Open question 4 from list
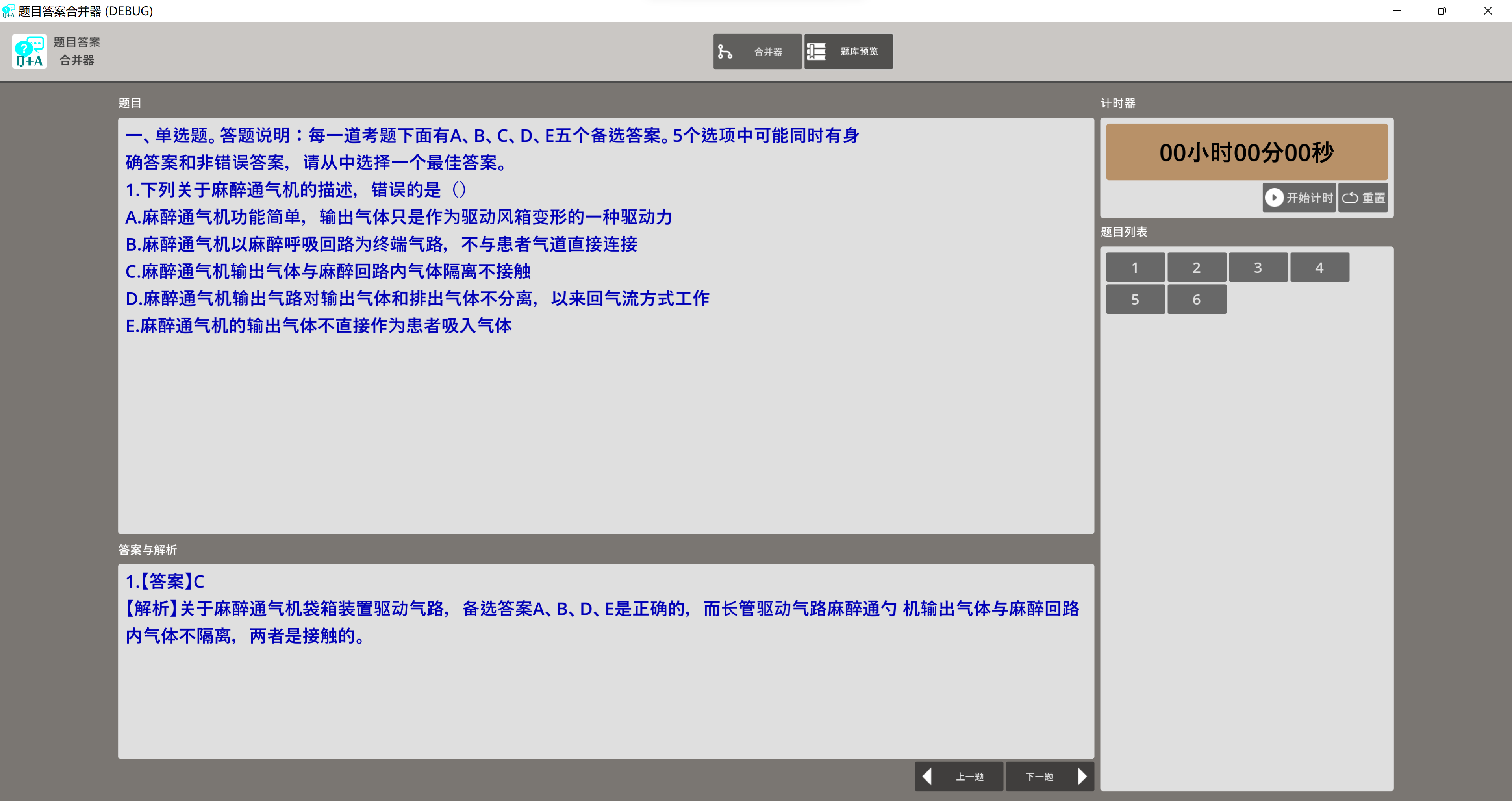 coord(1319,268)
